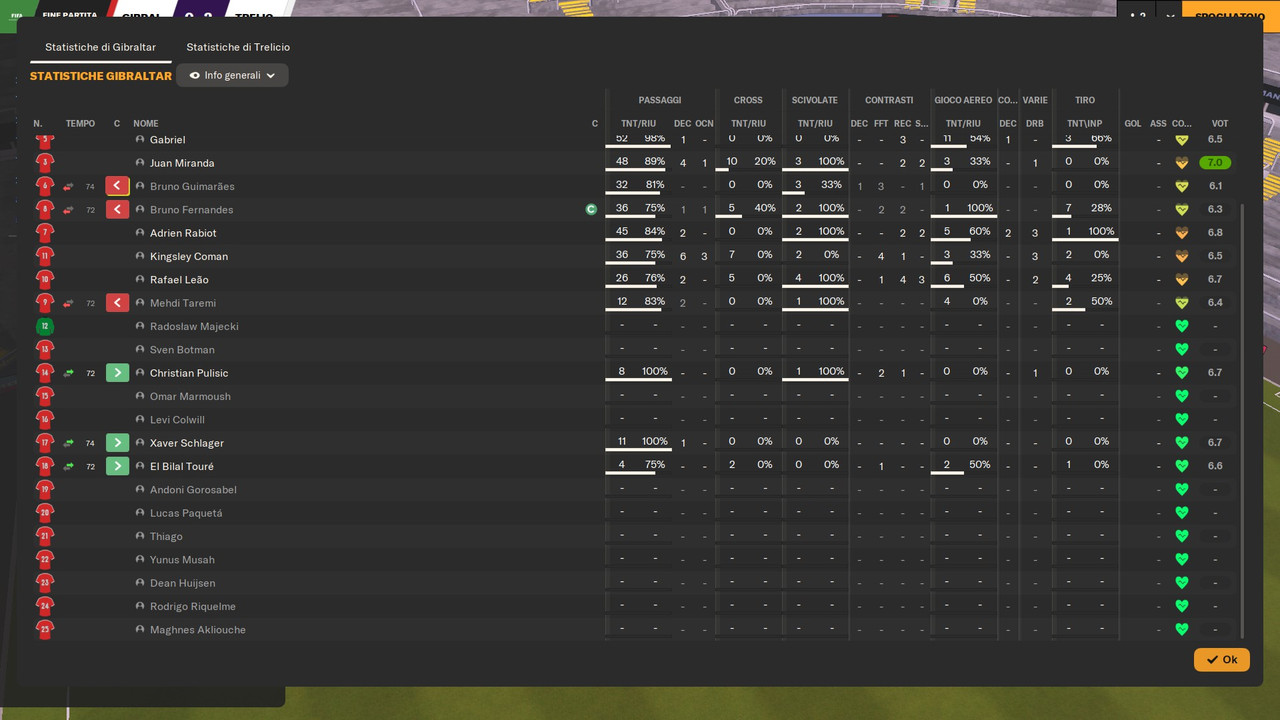
Task: Click Adrien Rabiot's 6.8 rating
Action: pos(1215,233)
